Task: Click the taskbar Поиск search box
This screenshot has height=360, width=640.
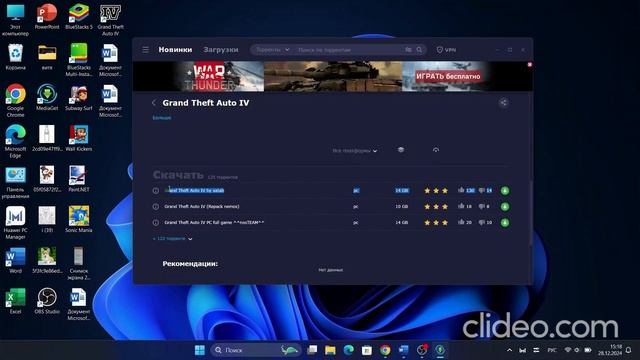Action: point(256,350)
